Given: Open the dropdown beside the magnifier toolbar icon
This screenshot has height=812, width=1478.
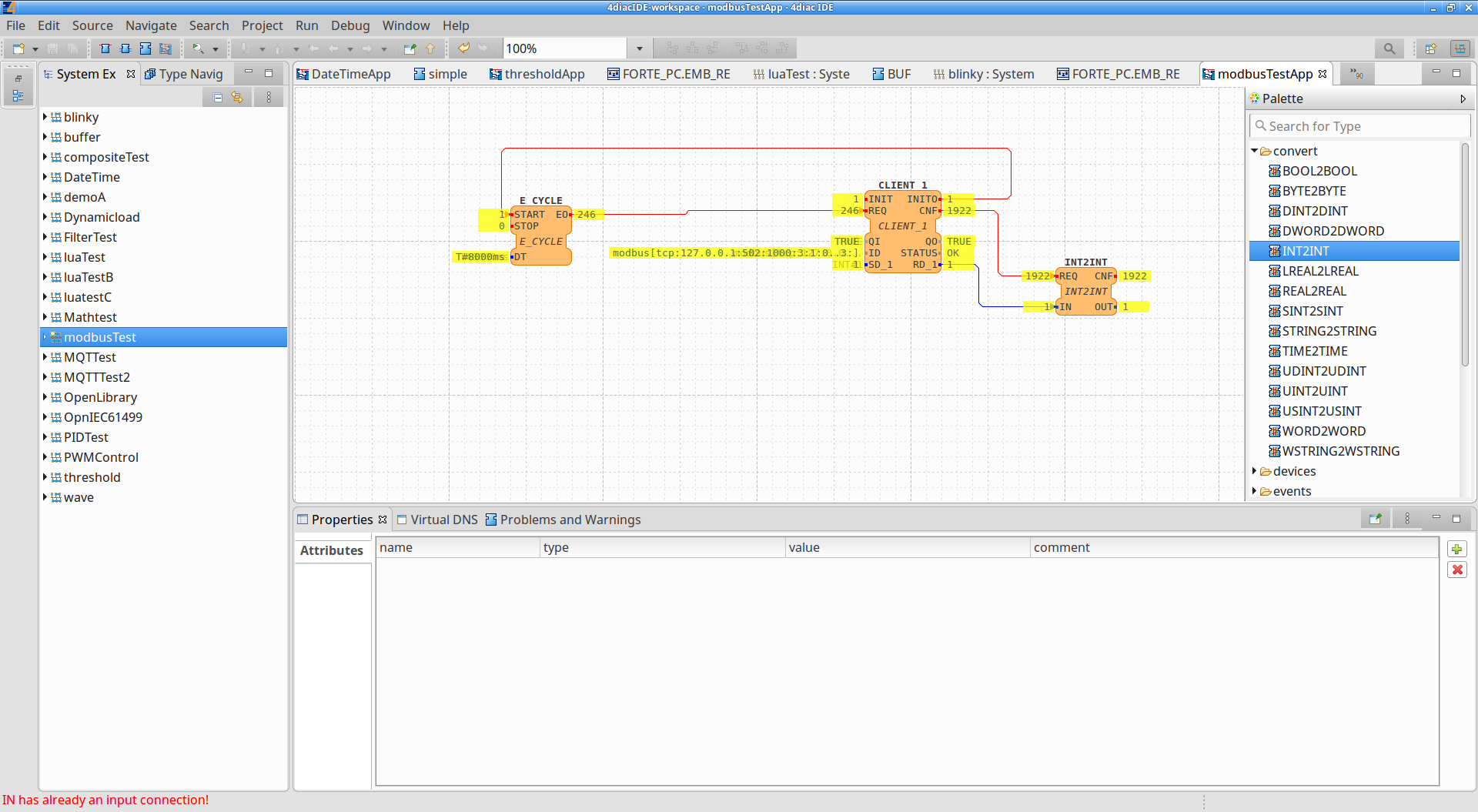Looking at the screenshot, I should click(x=216, y=49).
